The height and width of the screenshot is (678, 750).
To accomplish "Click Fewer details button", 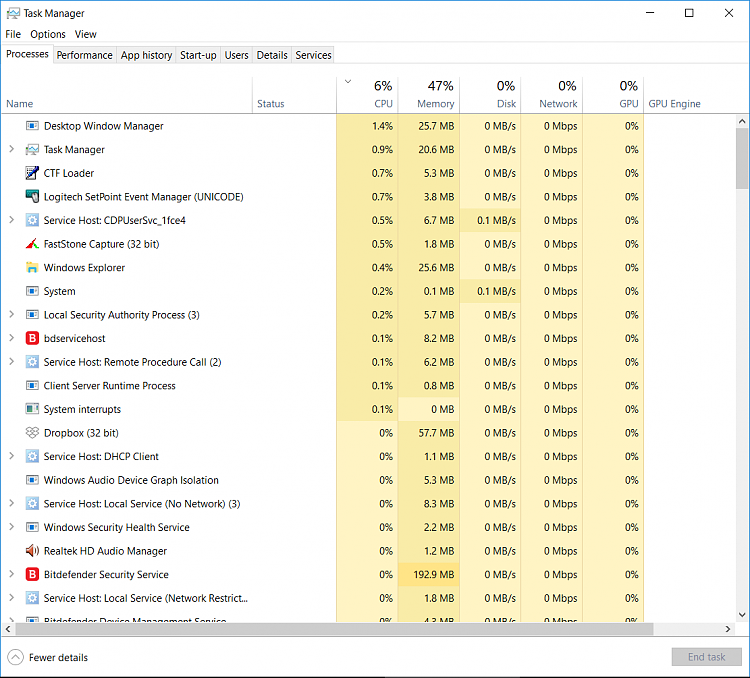I will pyautogui.click(x=48, y=657).
